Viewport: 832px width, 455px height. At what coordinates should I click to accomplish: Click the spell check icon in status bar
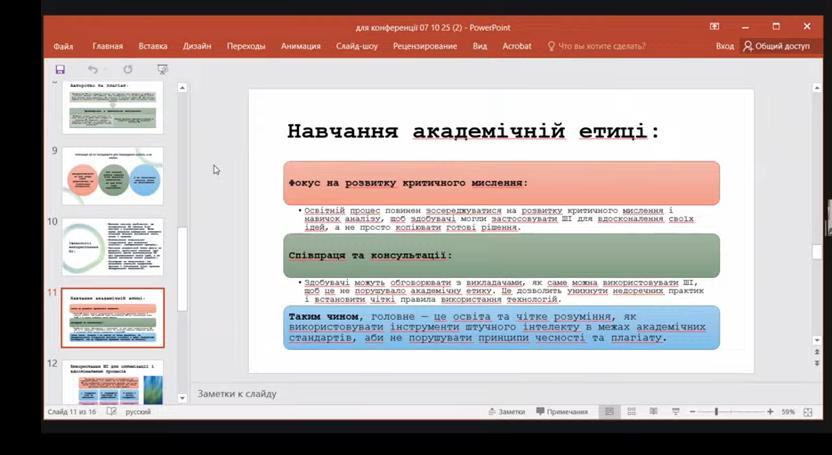(x=113, y=412)
